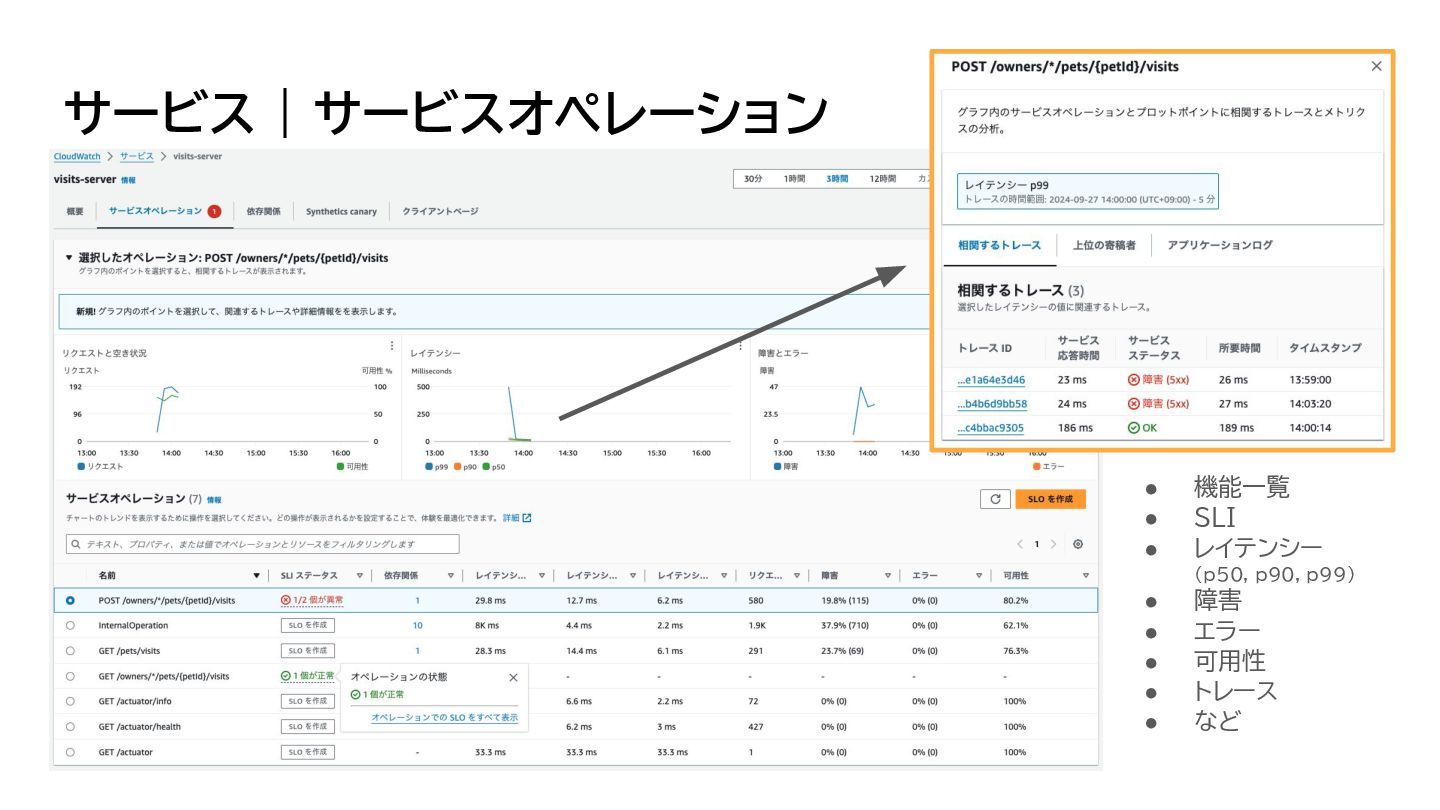Click オペレーションでの SLO をすべて表示 link
The width and height of the screenshot is (1440, 810).
point(444,718)
